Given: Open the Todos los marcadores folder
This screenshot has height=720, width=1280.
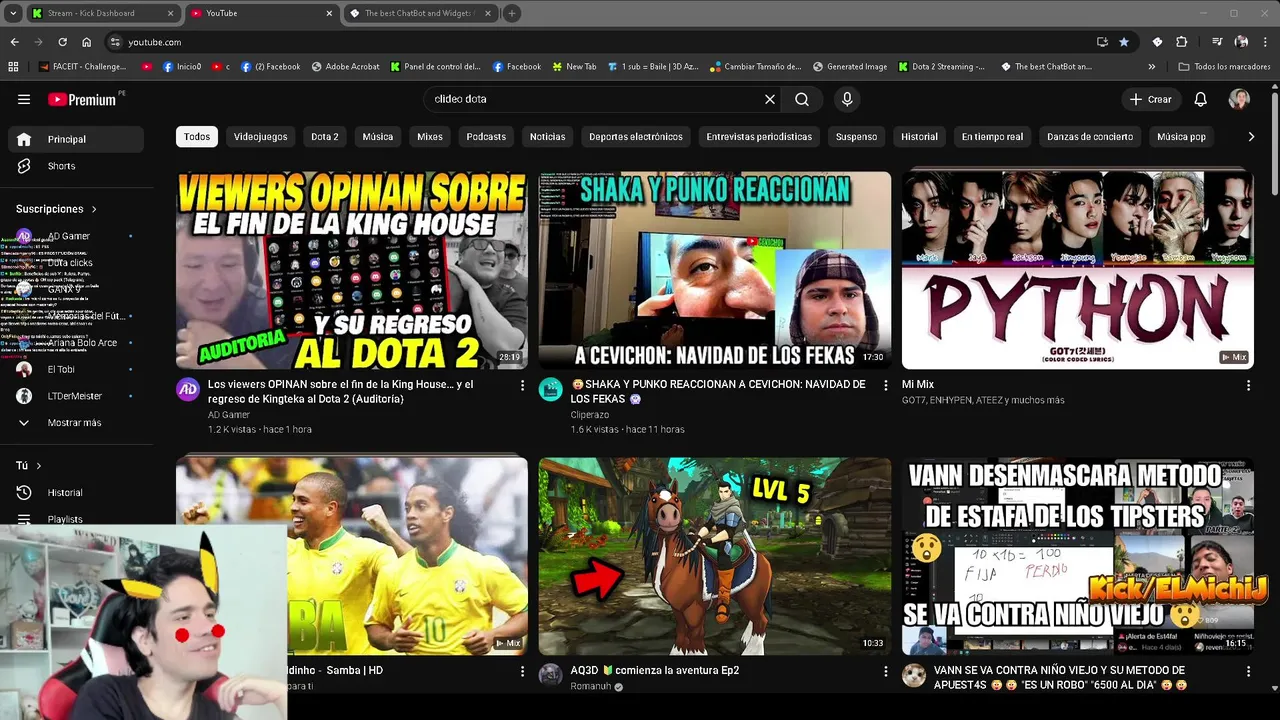Looking at the screenshot, I should coord(1224,67).
